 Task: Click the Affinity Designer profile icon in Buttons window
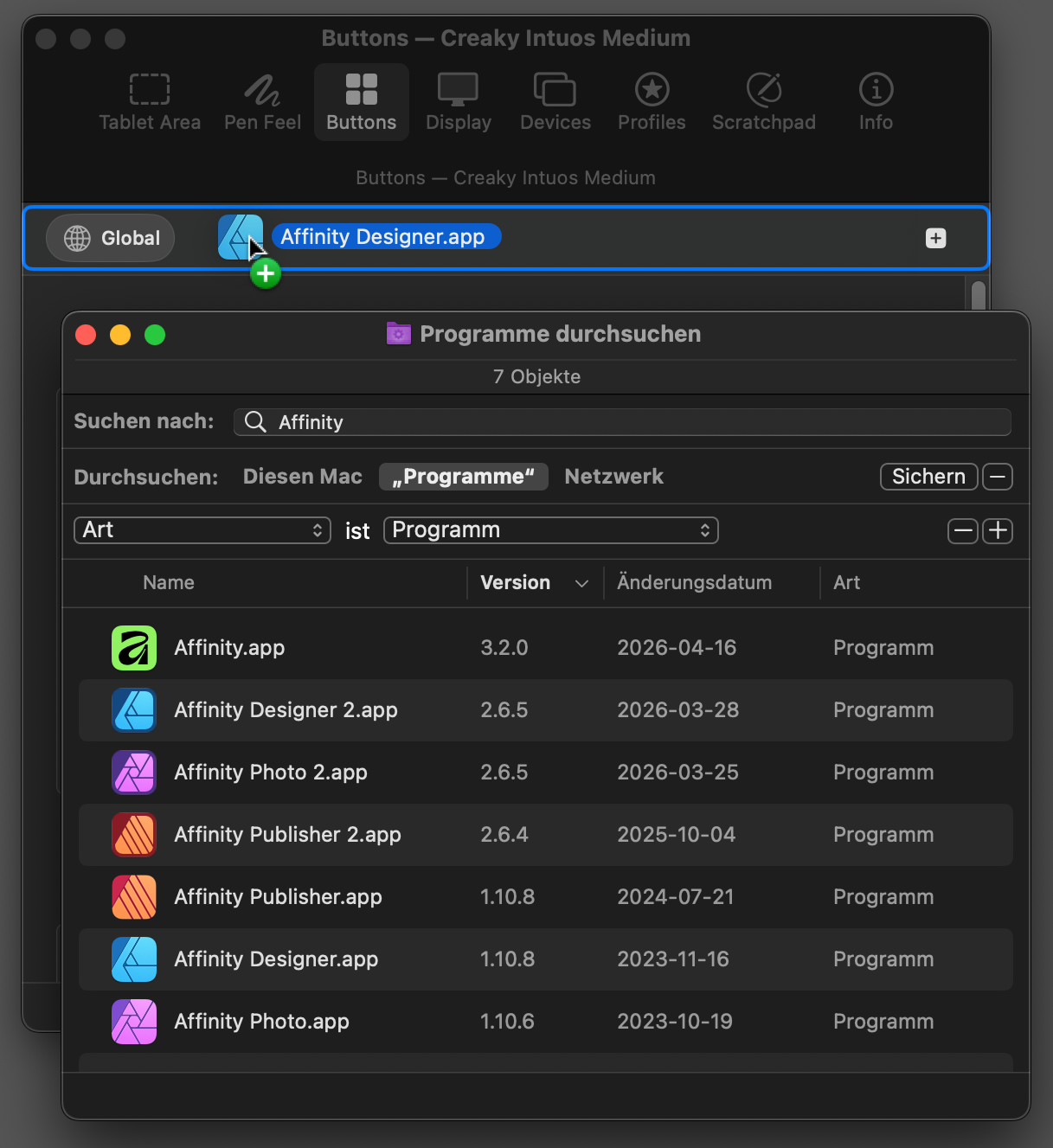240,237
